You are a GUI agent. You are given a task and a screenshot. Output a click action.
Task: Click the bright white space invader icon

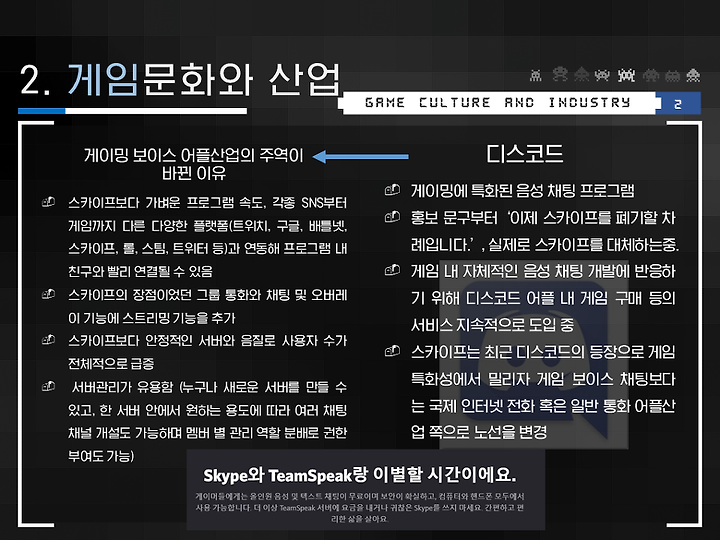[626, 75]
